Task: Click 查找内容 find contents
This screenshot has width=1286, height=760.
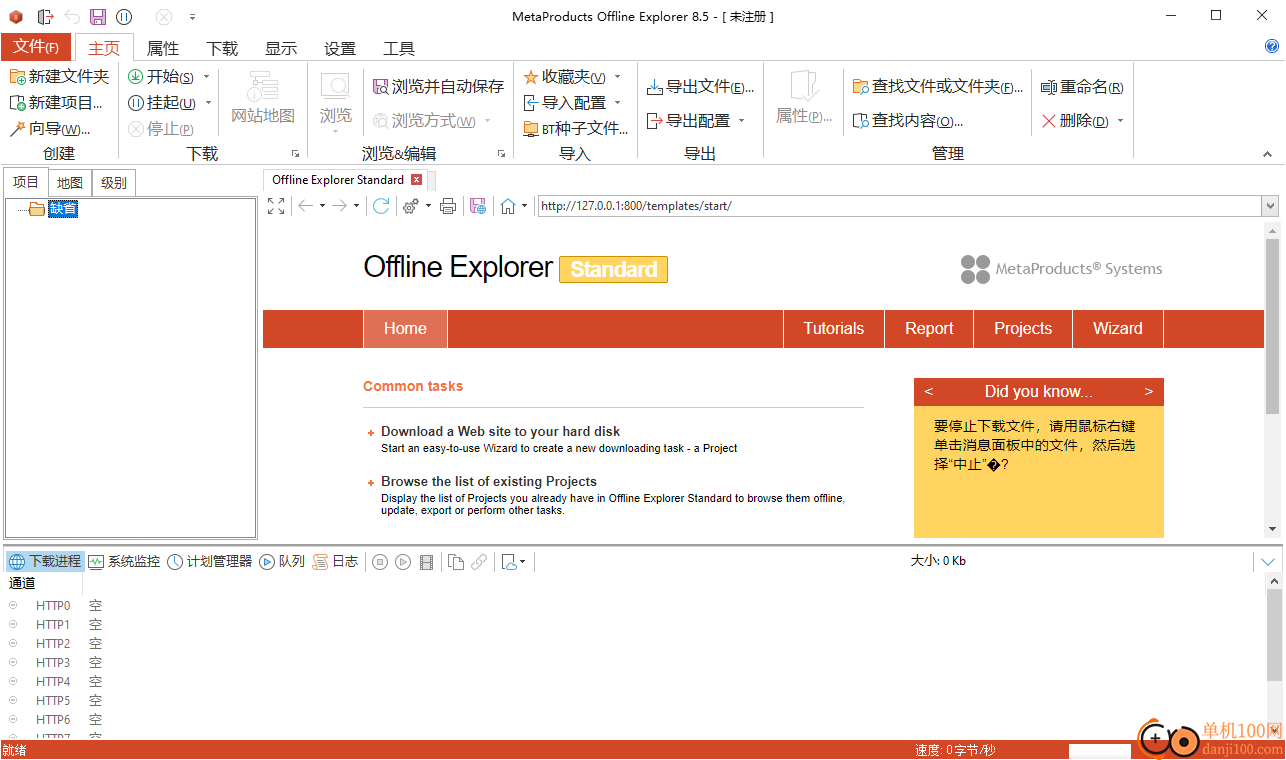Action: (x=907, y=121)
